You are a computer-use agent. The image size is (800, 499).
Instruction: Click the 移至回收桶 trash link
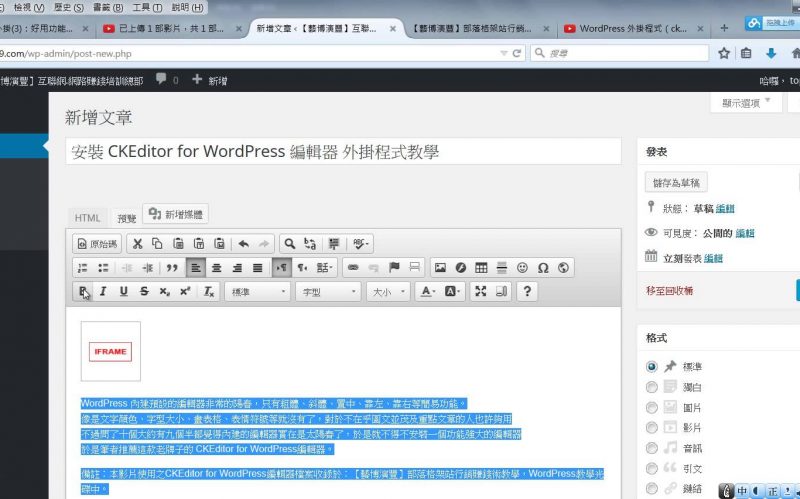pos(669,290)
